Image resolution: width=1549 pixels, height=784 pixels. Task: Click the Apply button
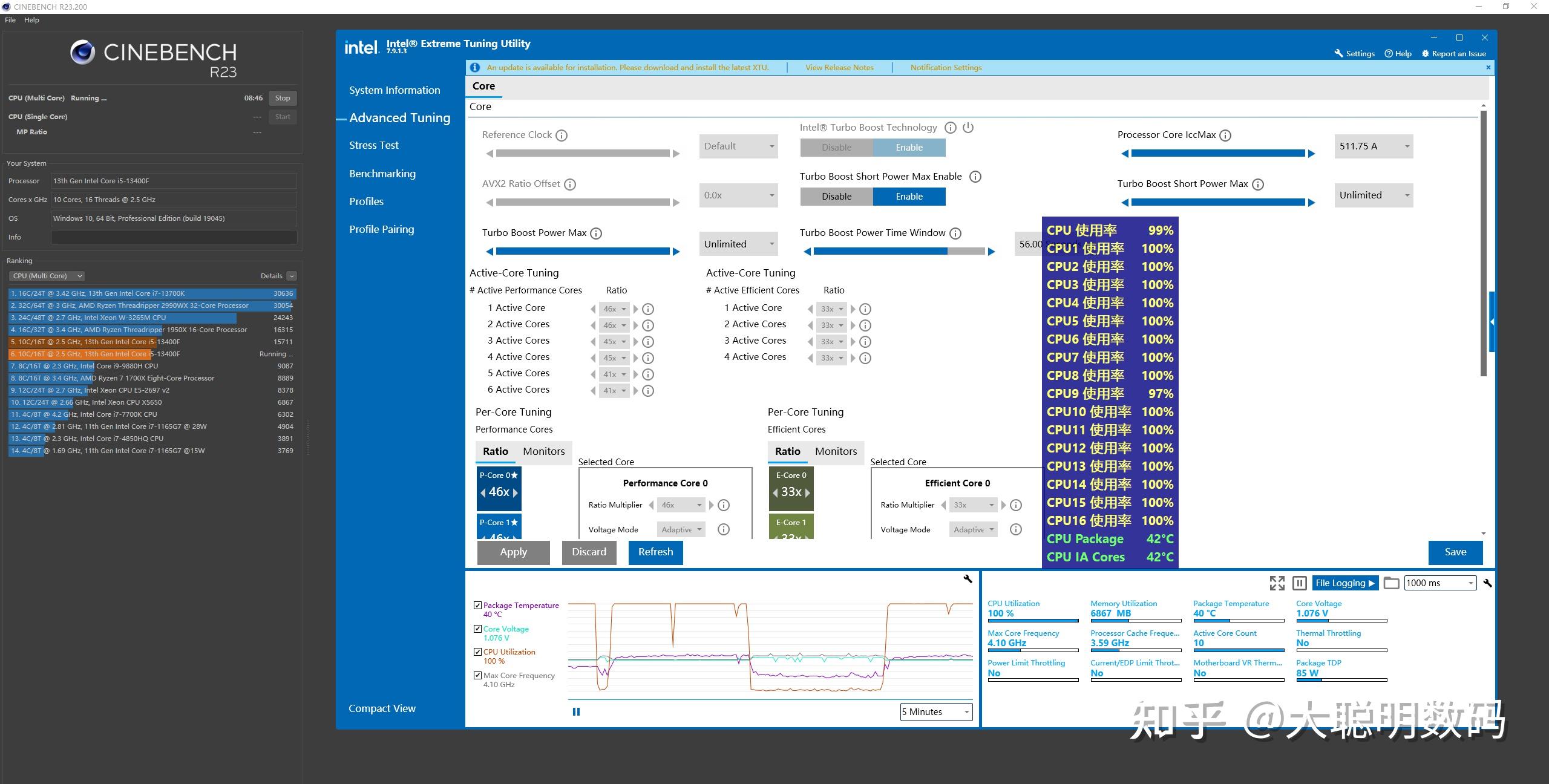pos(513,552)
